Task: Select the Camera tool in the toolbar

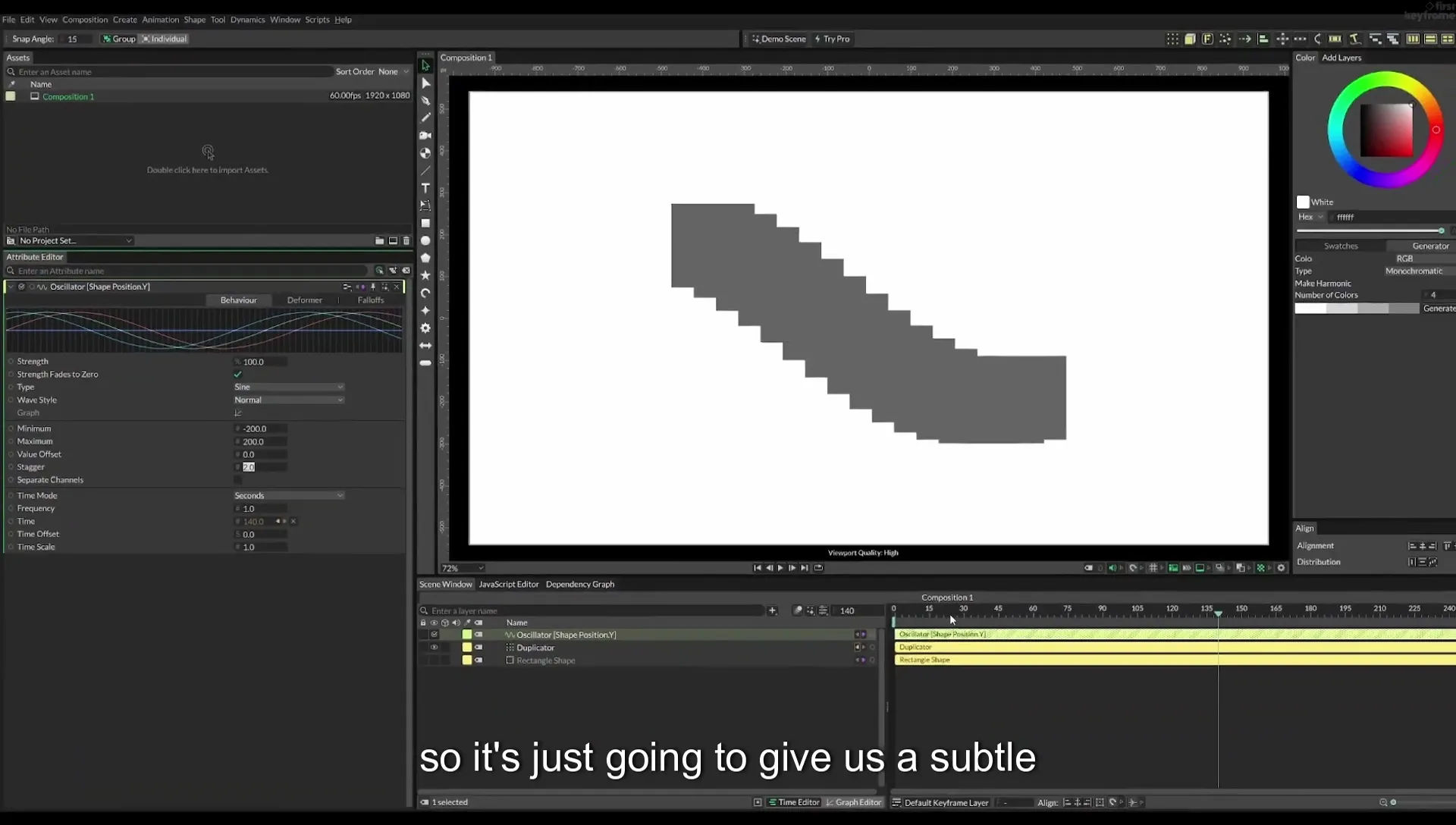Action: [425, 136]
